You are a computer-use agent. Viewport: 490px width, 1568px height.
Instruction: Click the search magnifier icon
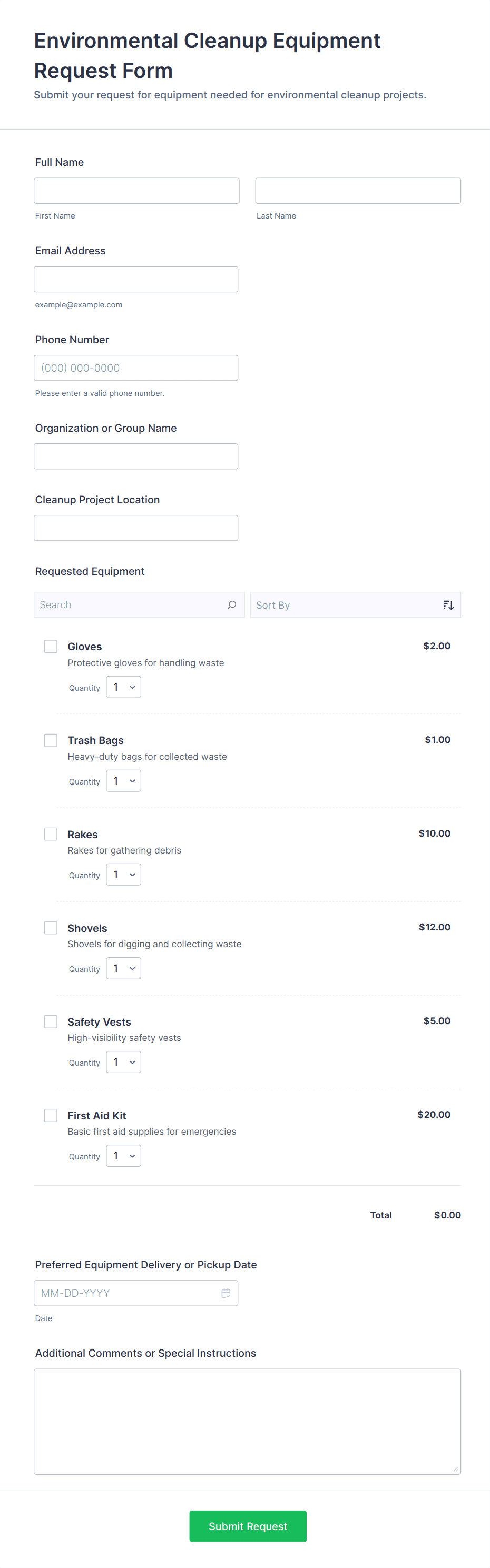pyautogui.click(x=232, y=604)
